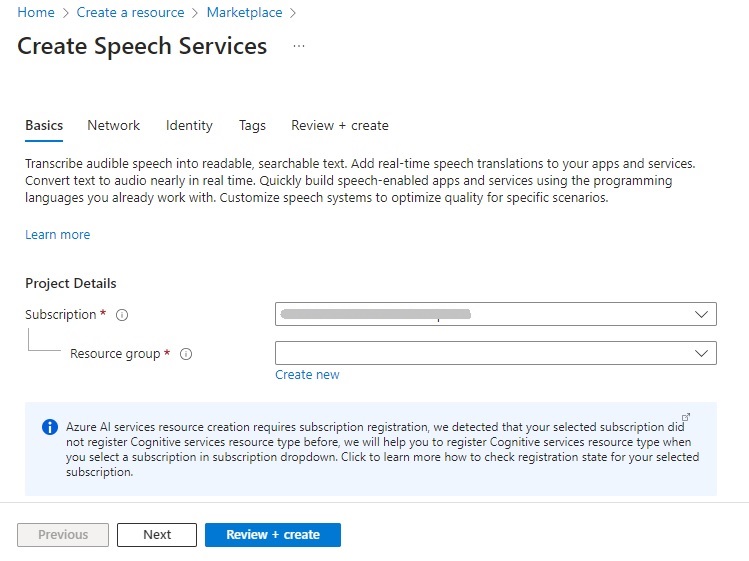The width and height of the screenshot is (749, 561).
Task: Switch to the Network tab
Action: (113, 126)
